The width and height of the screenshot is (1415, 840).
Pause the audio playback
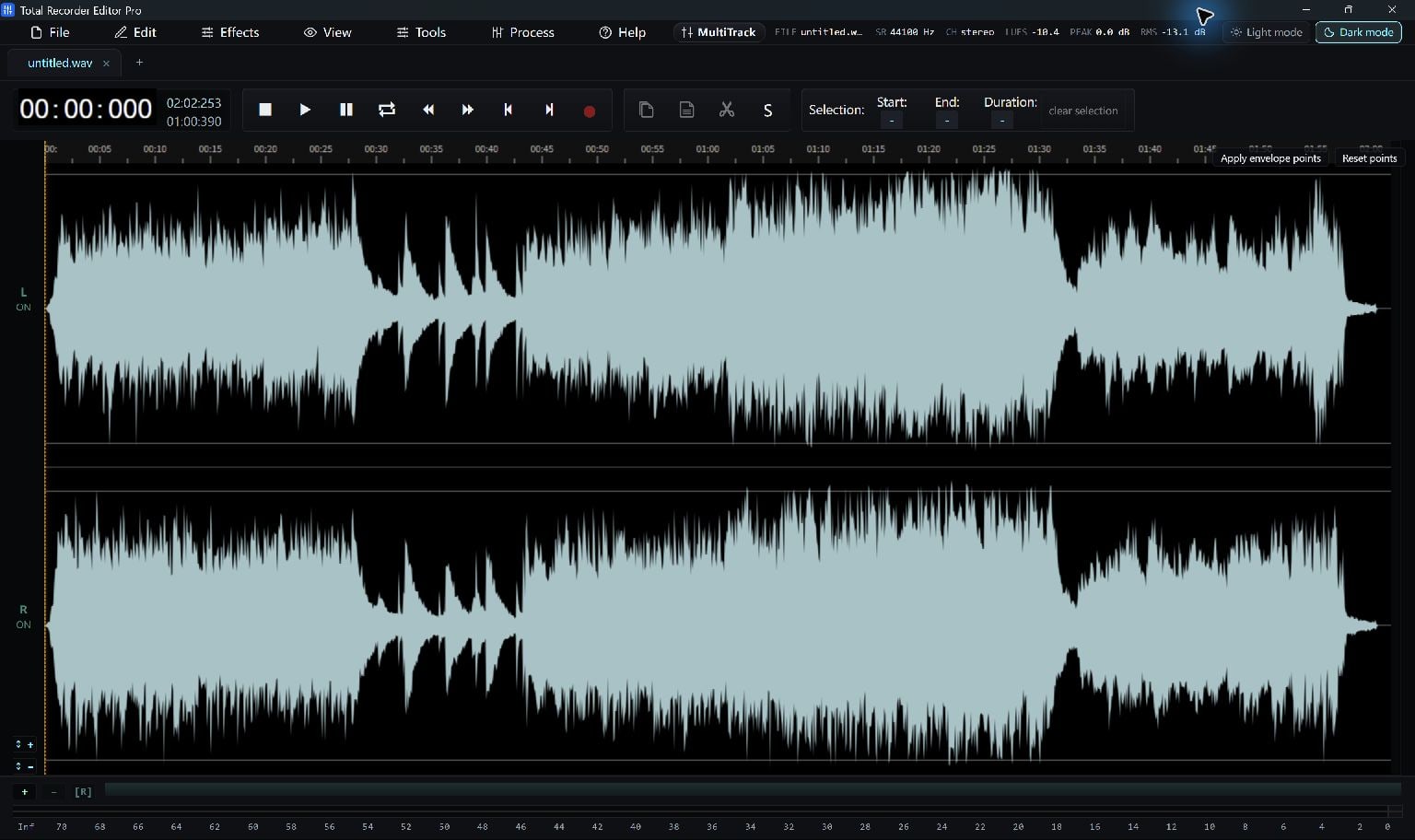point(346,110)
